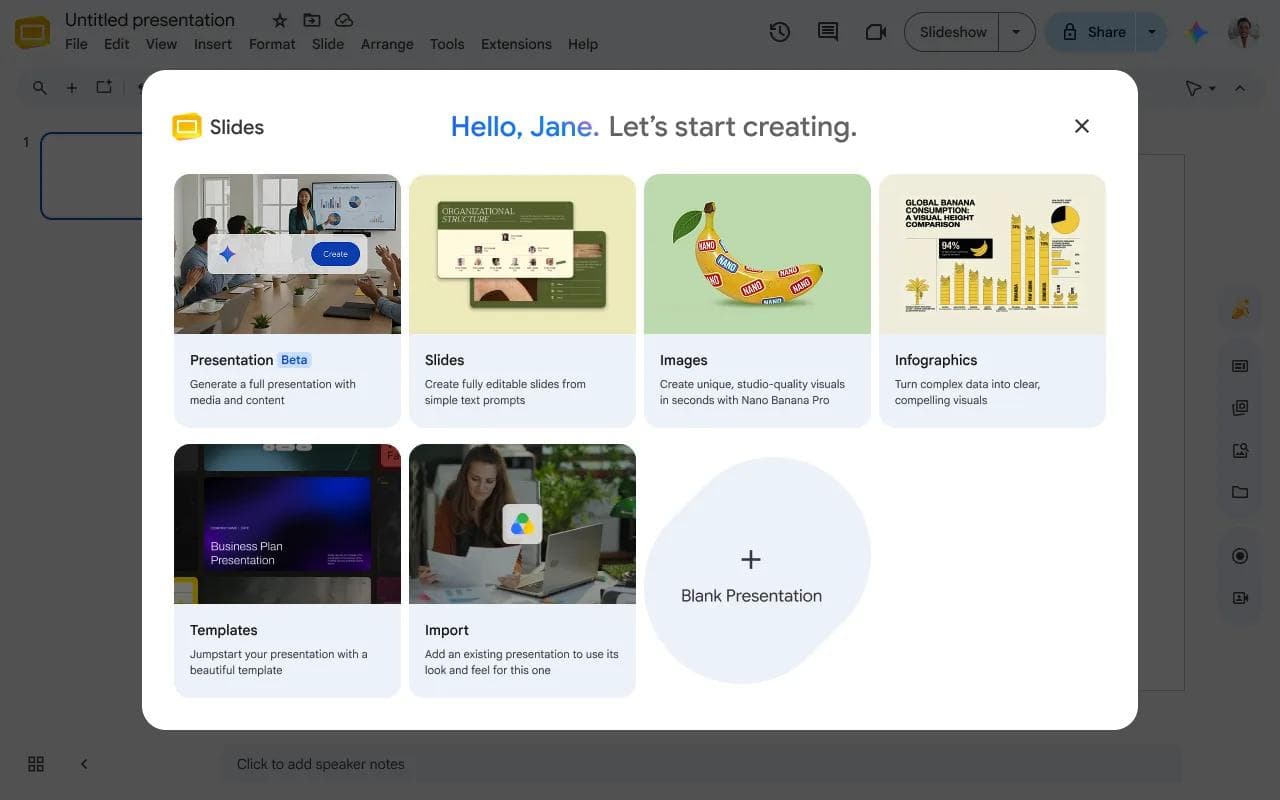Screen dimensions: 1280x800
Task: Check the cloud document status icon
Action: click(344, 21)
